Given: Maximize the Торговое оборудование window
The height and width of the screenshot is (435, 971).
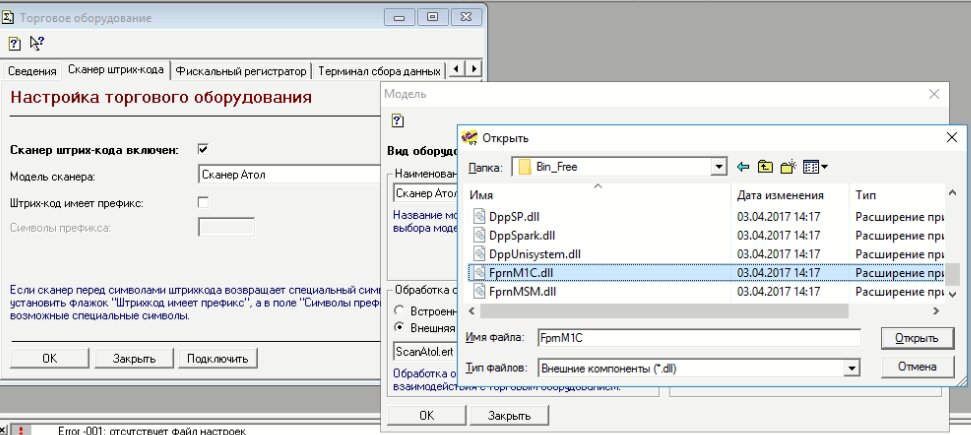Looking at the screenshot, I should pos(433,17).
